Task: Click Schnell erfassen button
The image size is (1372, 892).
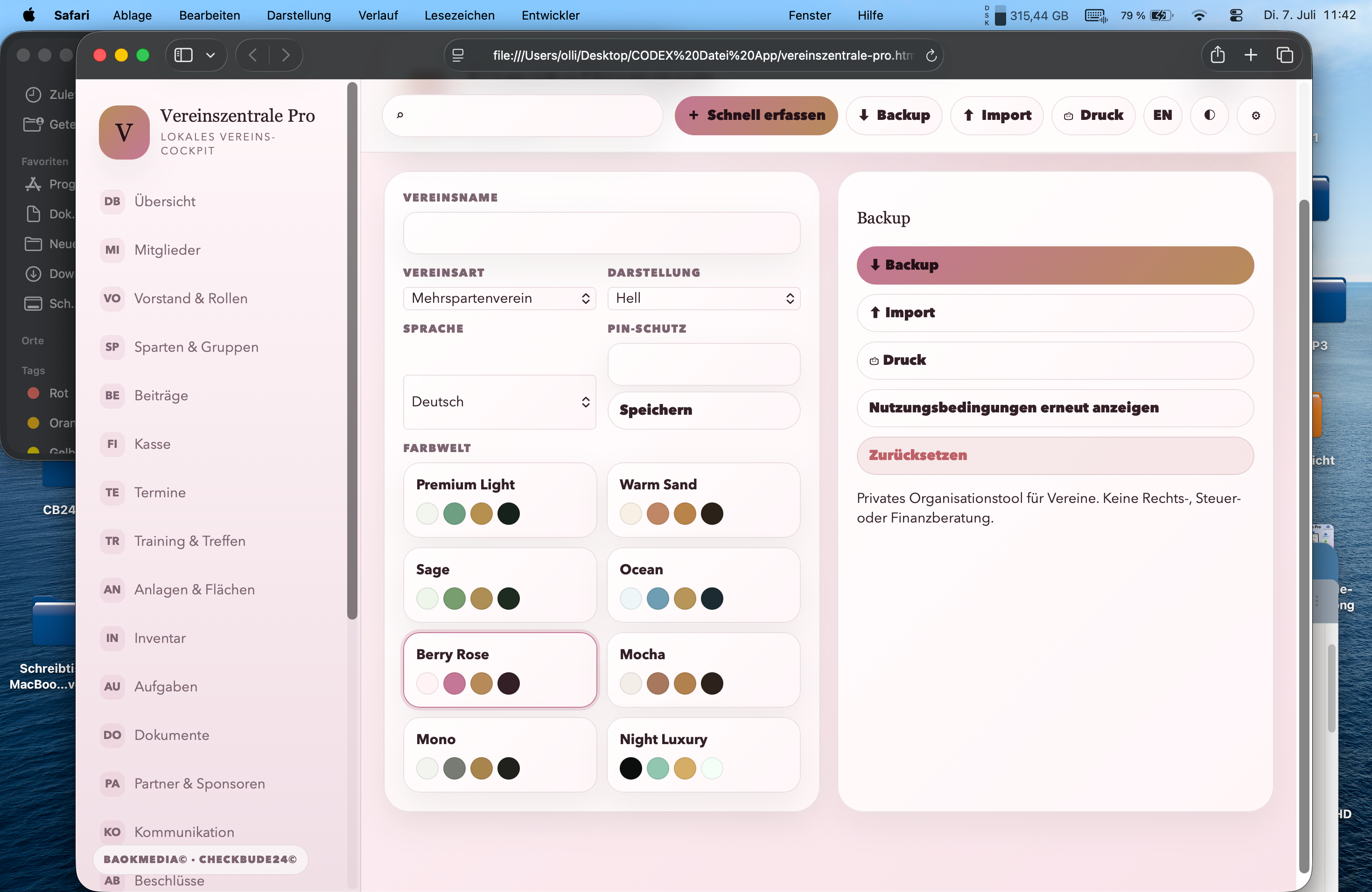Action: click(756, 115)
